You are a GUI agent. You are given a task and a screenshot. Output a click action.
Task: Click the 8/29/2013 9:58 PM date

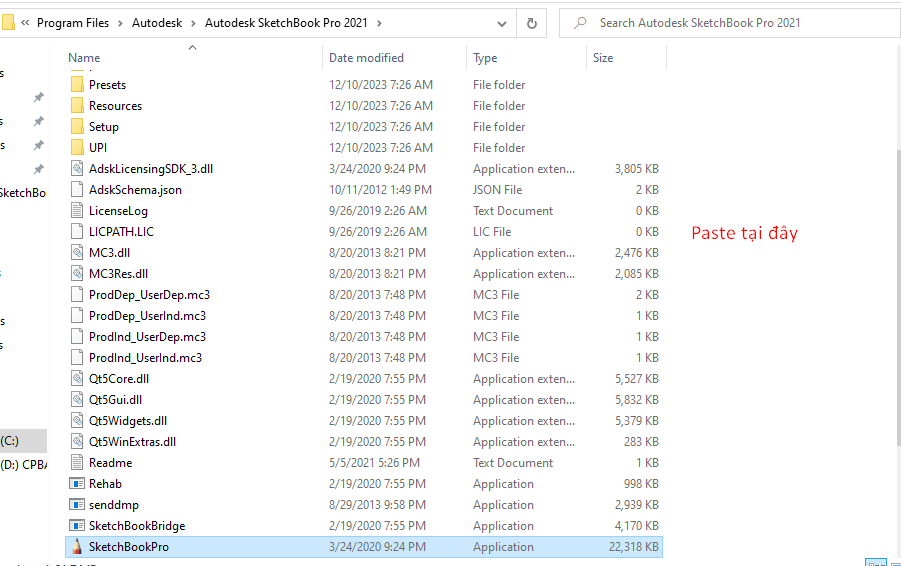coord(378,505)
